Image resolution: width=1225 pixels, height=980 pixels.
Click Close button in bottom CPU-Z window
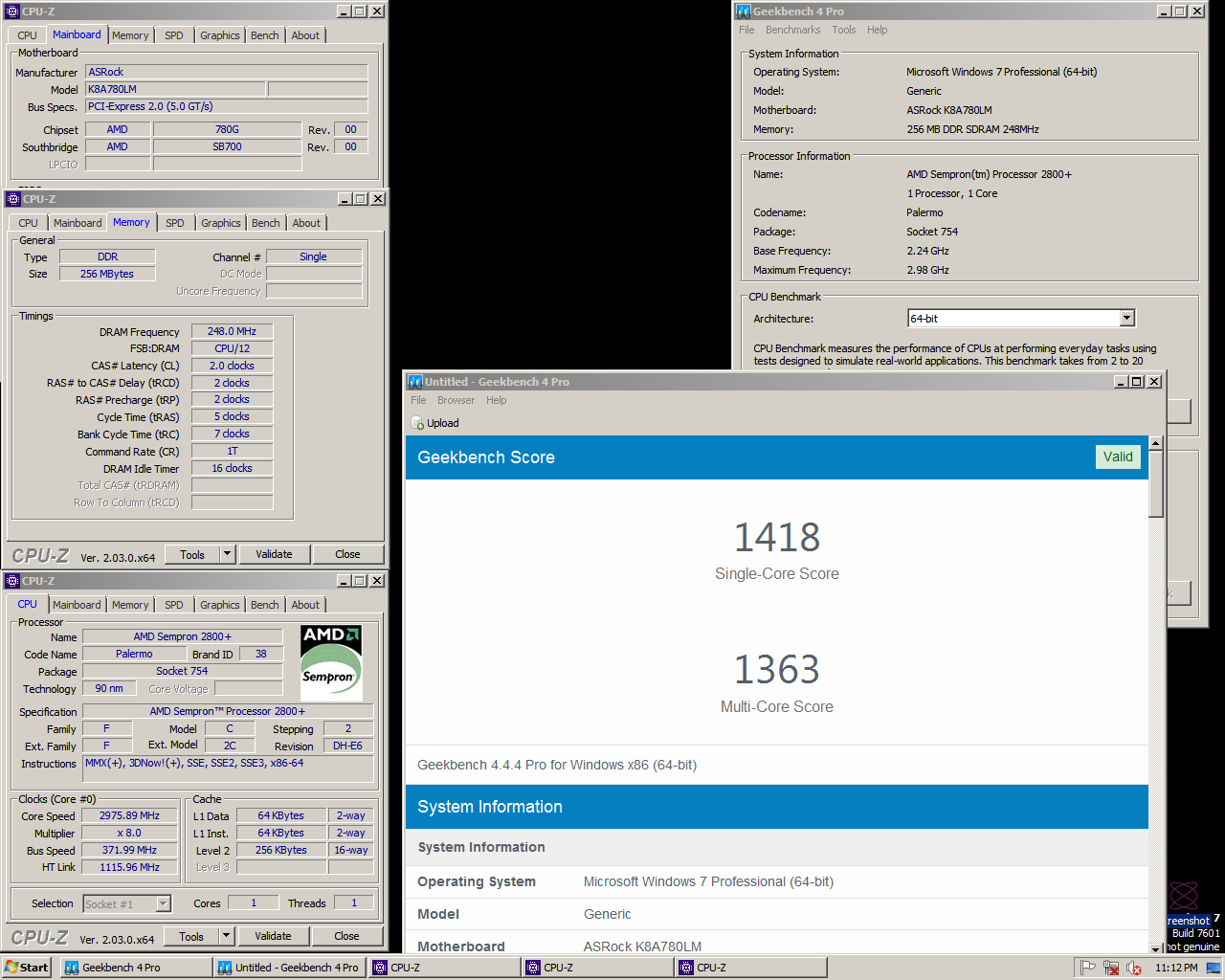tap(346, 936)
